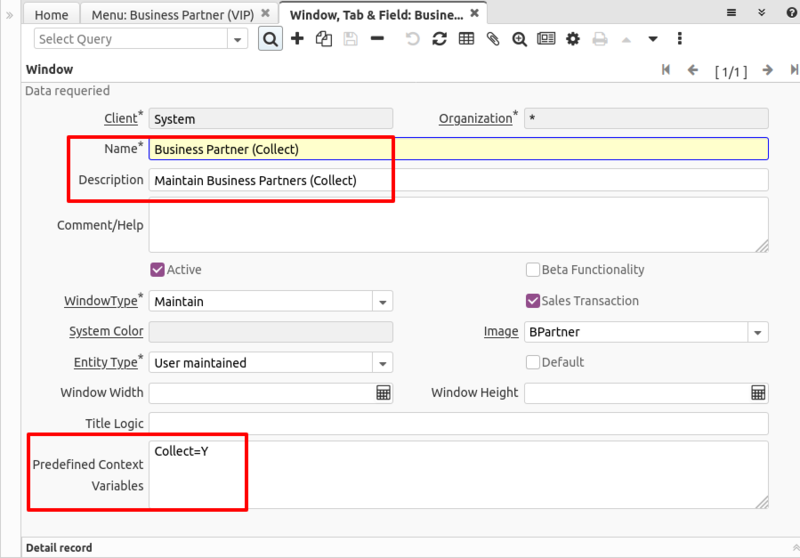Toggle grid view with the table icon
Image resolution: width=800 pixels, height=558 pixels.
466,39
